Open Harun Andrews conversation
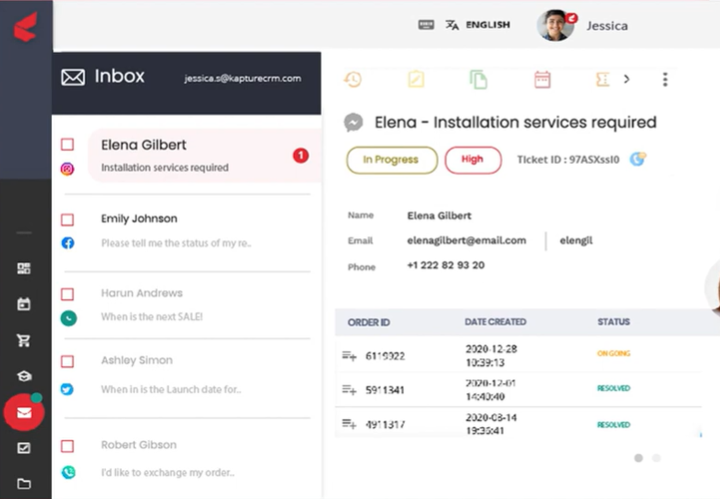This screenshot has height=499, width=720. click(188, 305)
